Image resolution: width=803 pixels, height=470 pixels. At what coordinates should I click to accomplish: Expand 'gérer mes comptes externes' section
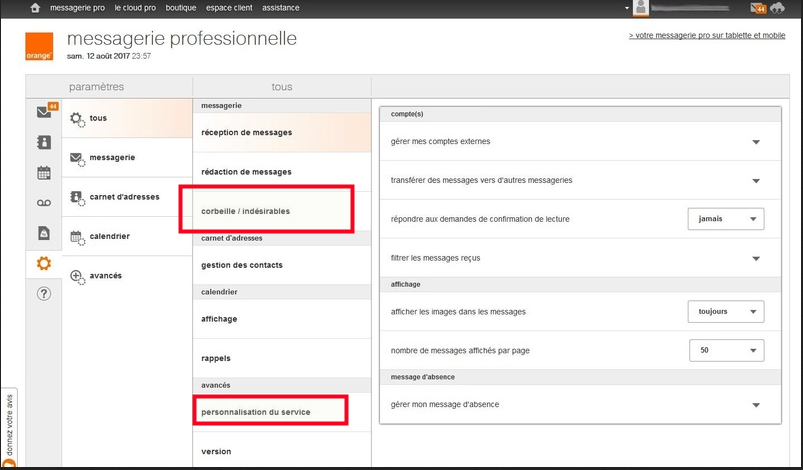click(756, 142)
